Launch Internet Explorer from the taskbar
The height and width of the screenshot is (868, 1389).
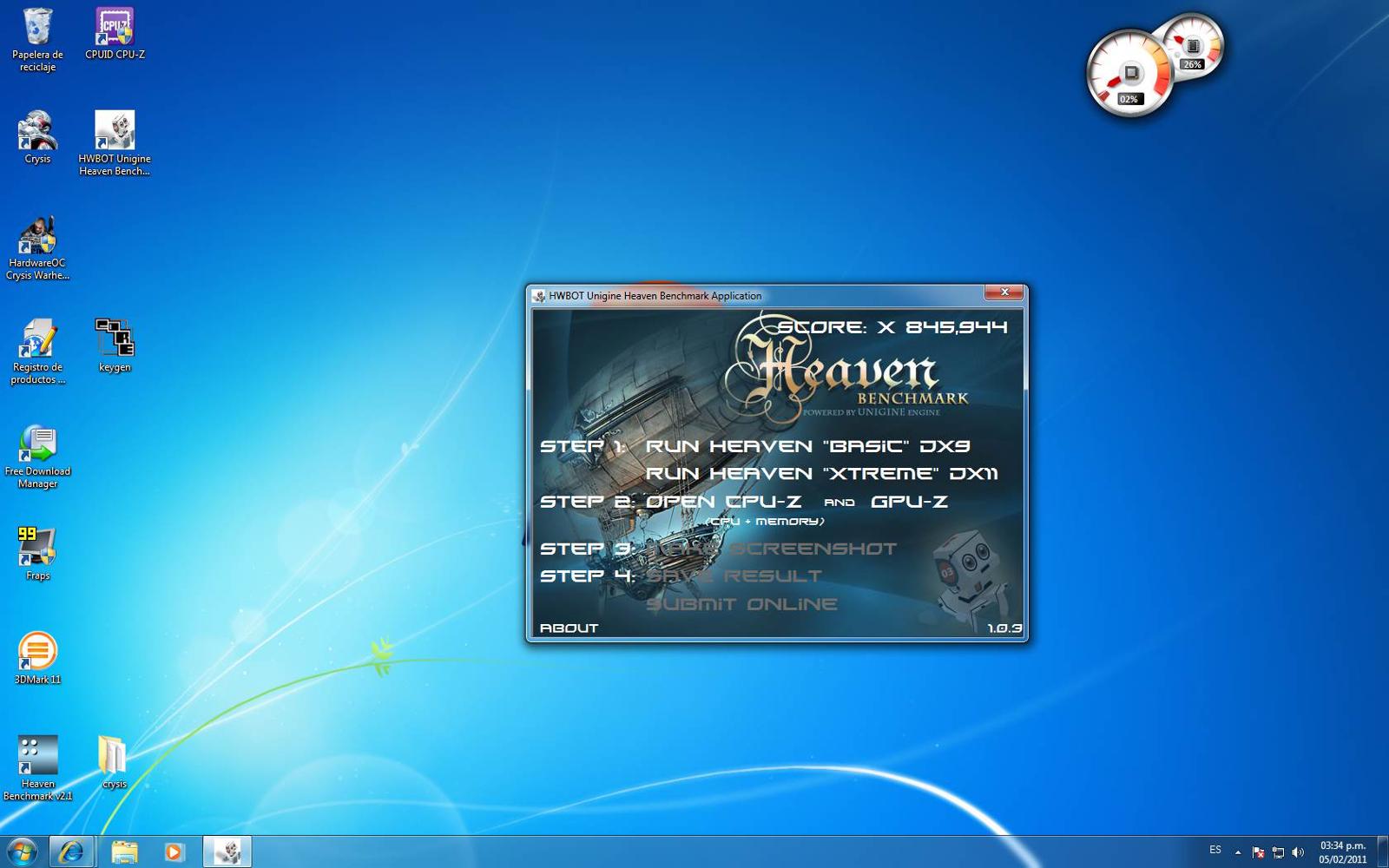(x=72, y=852)
